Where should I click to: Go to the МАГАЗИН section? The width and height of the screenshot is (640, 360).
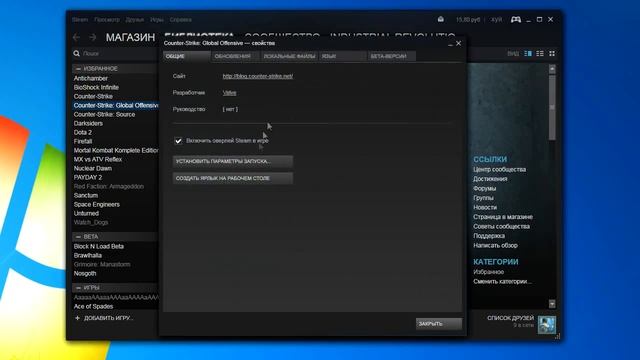click(x=130, y=37)
